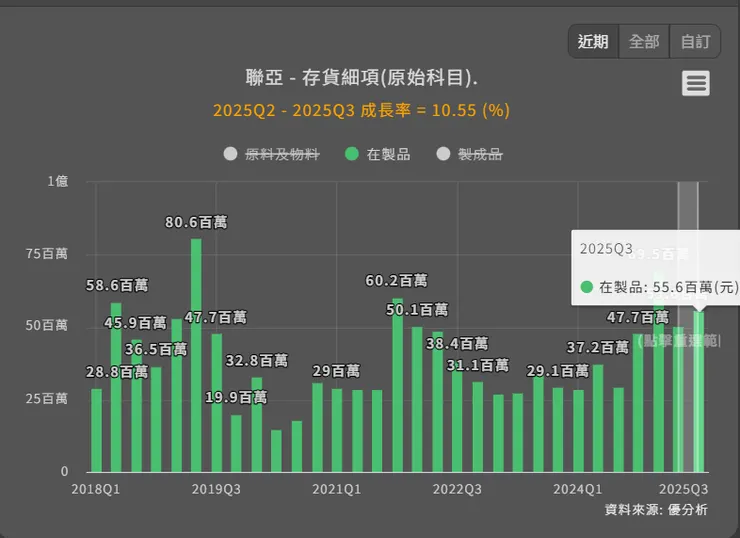Viewport: 740px width, 538px height.
Task: Click the 45.9百萬 data label
Action: 135,323
